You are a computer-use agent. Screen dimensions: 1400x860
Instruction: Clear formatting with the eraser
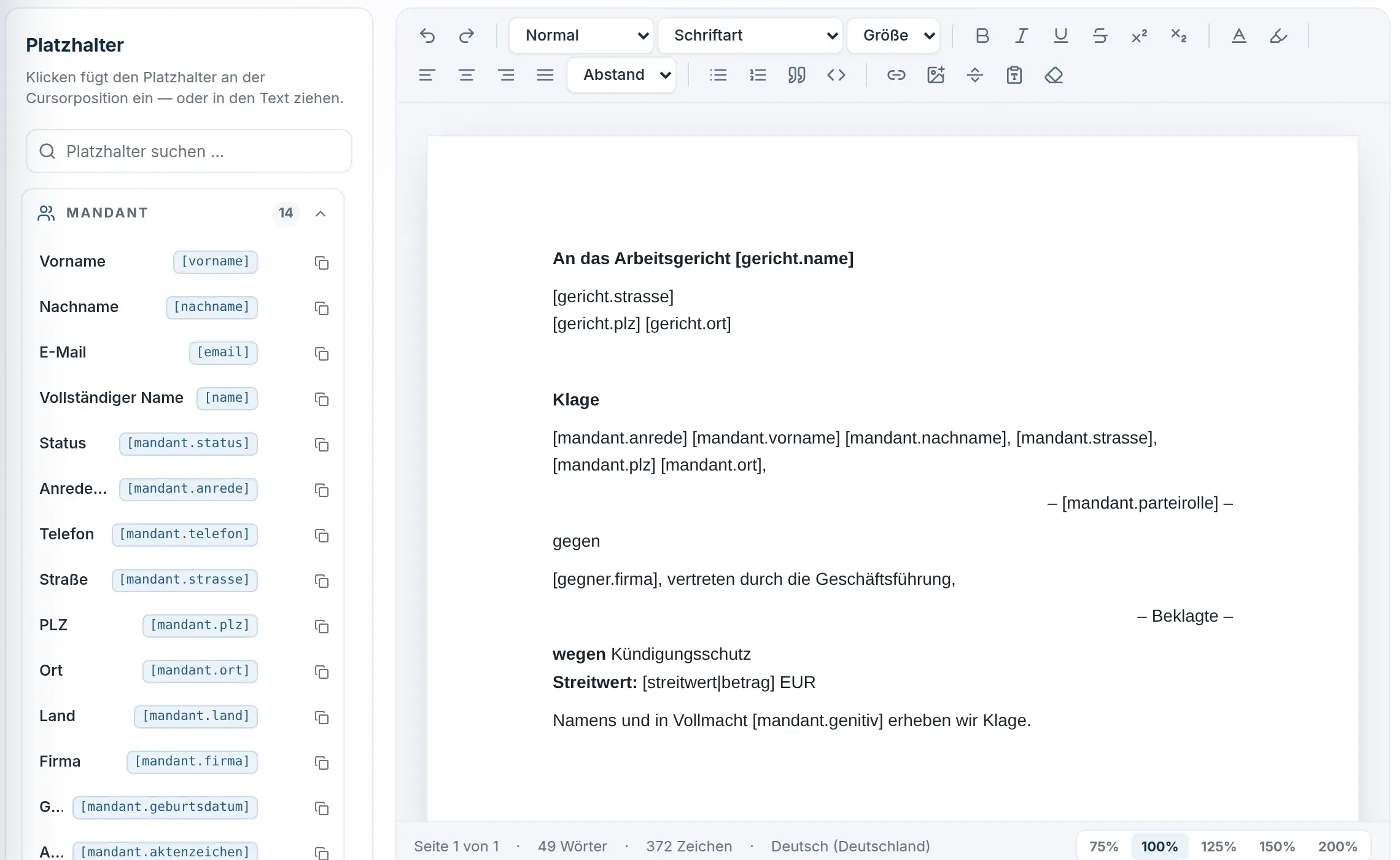coord(1054,75)
